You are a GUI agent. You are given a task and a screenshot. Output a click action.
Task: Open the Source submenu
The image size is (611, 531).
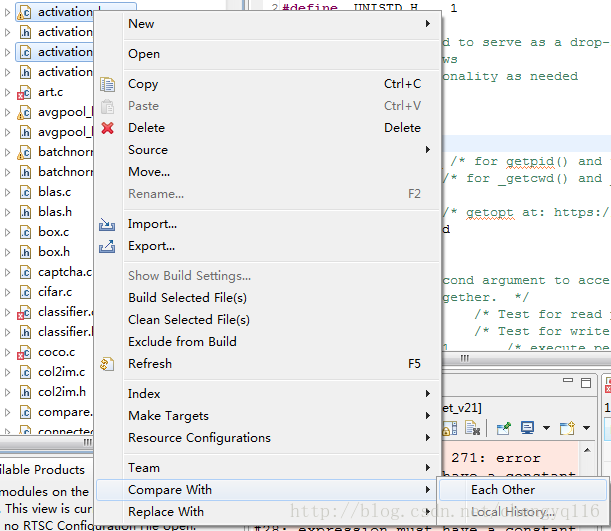point(269,150)
